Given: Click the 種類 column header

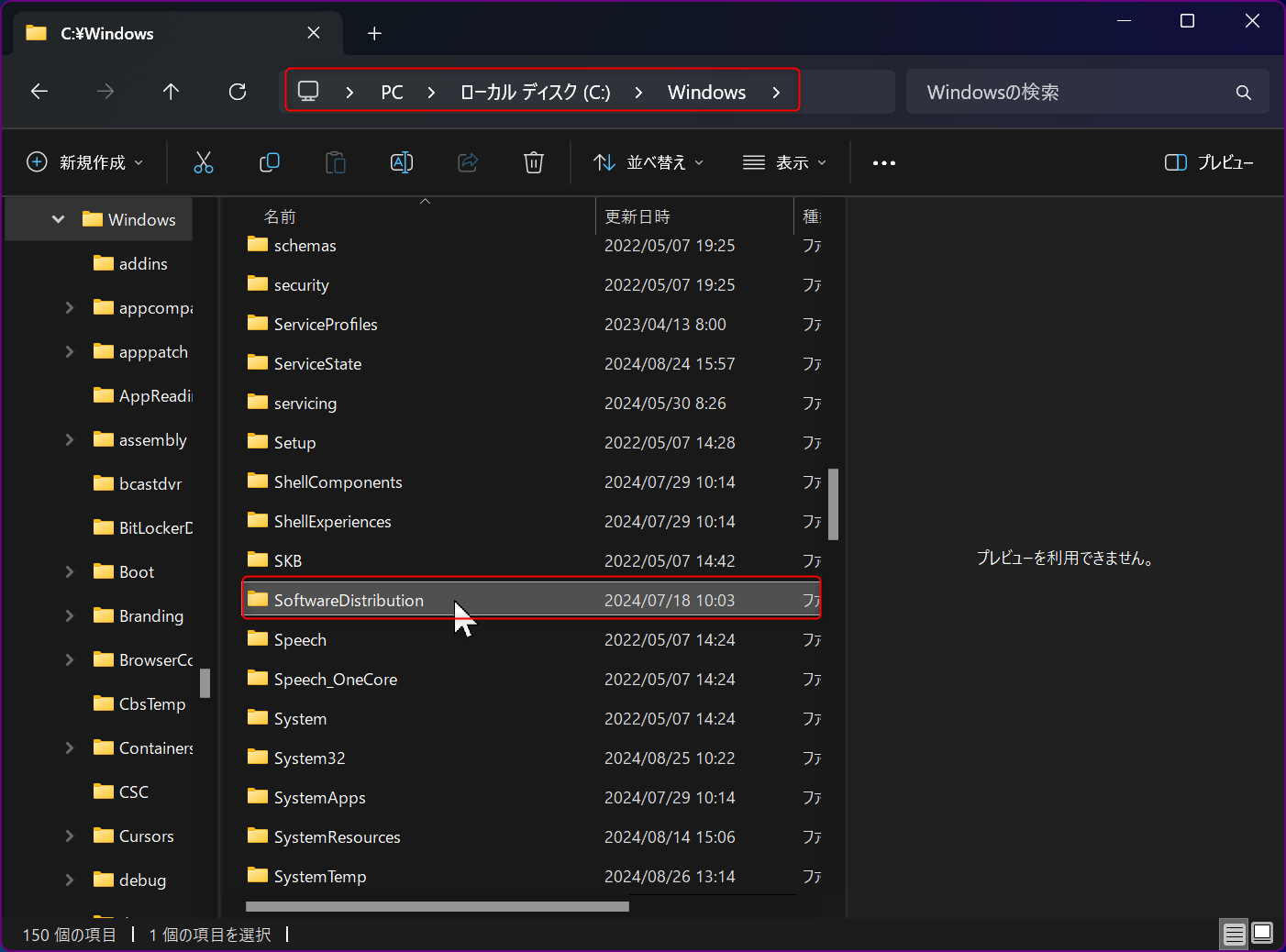Looking at the screenshot, I should click(811, 216).
